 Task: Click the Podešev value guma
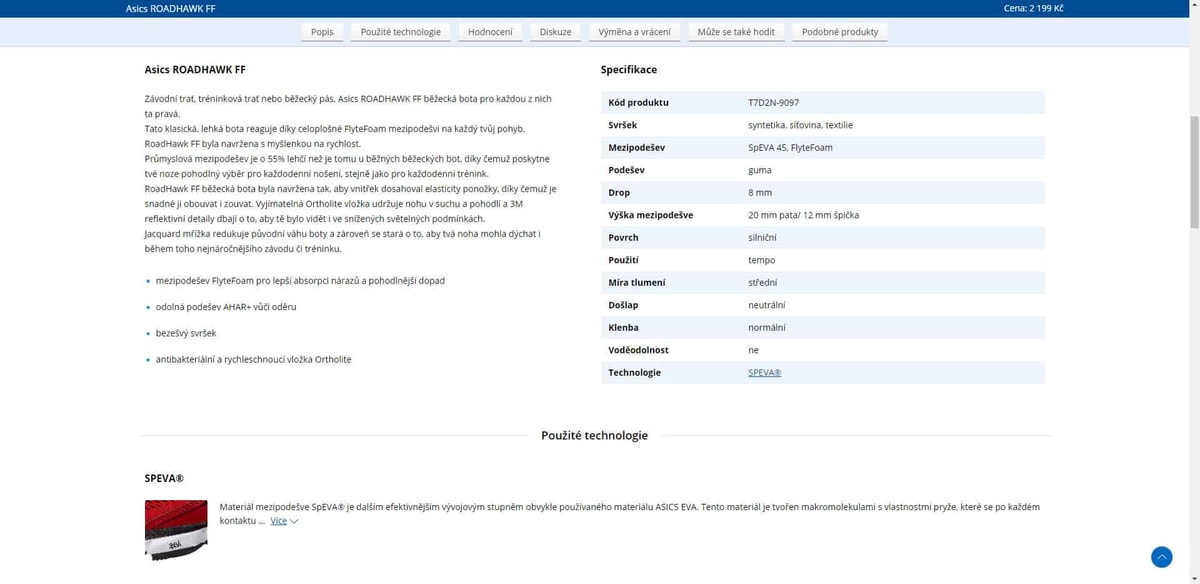tap(759, 170)
